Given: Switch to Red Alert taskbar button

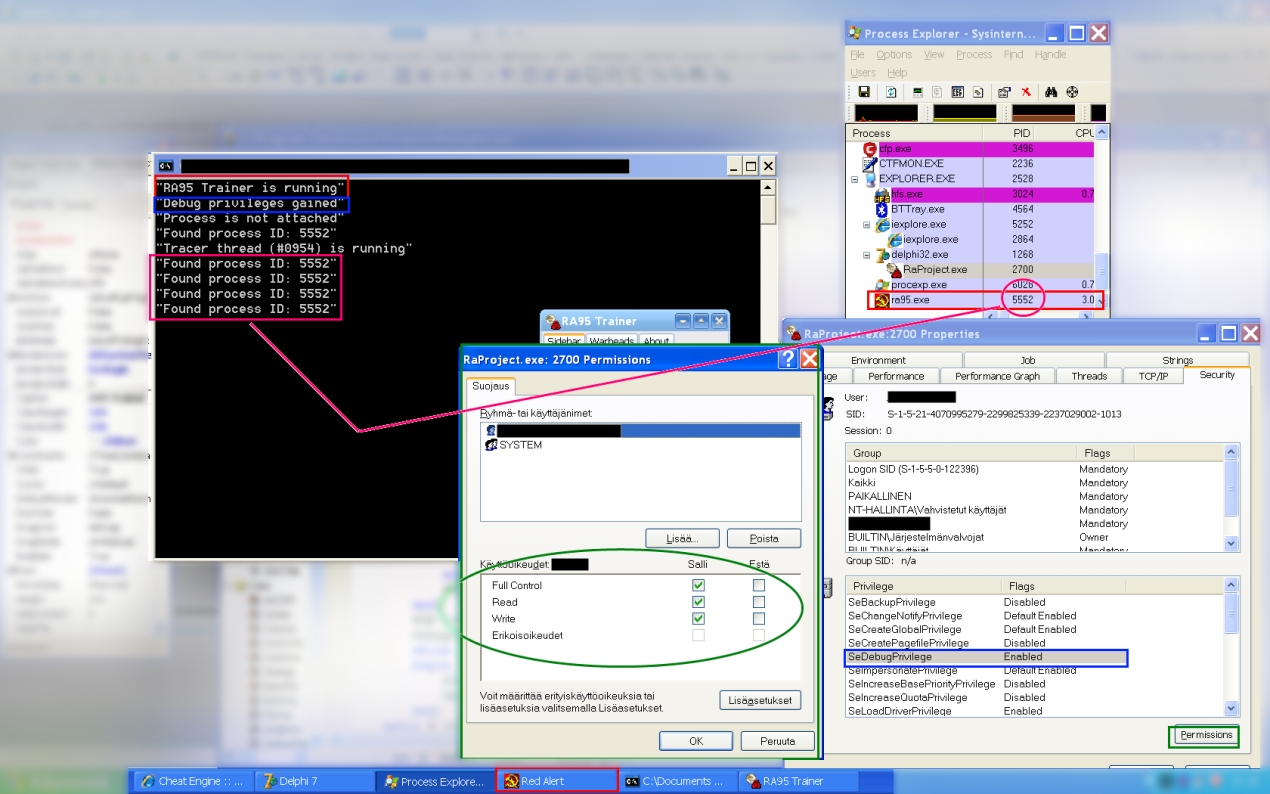Looking at the screenshot, I should [556, 781].
